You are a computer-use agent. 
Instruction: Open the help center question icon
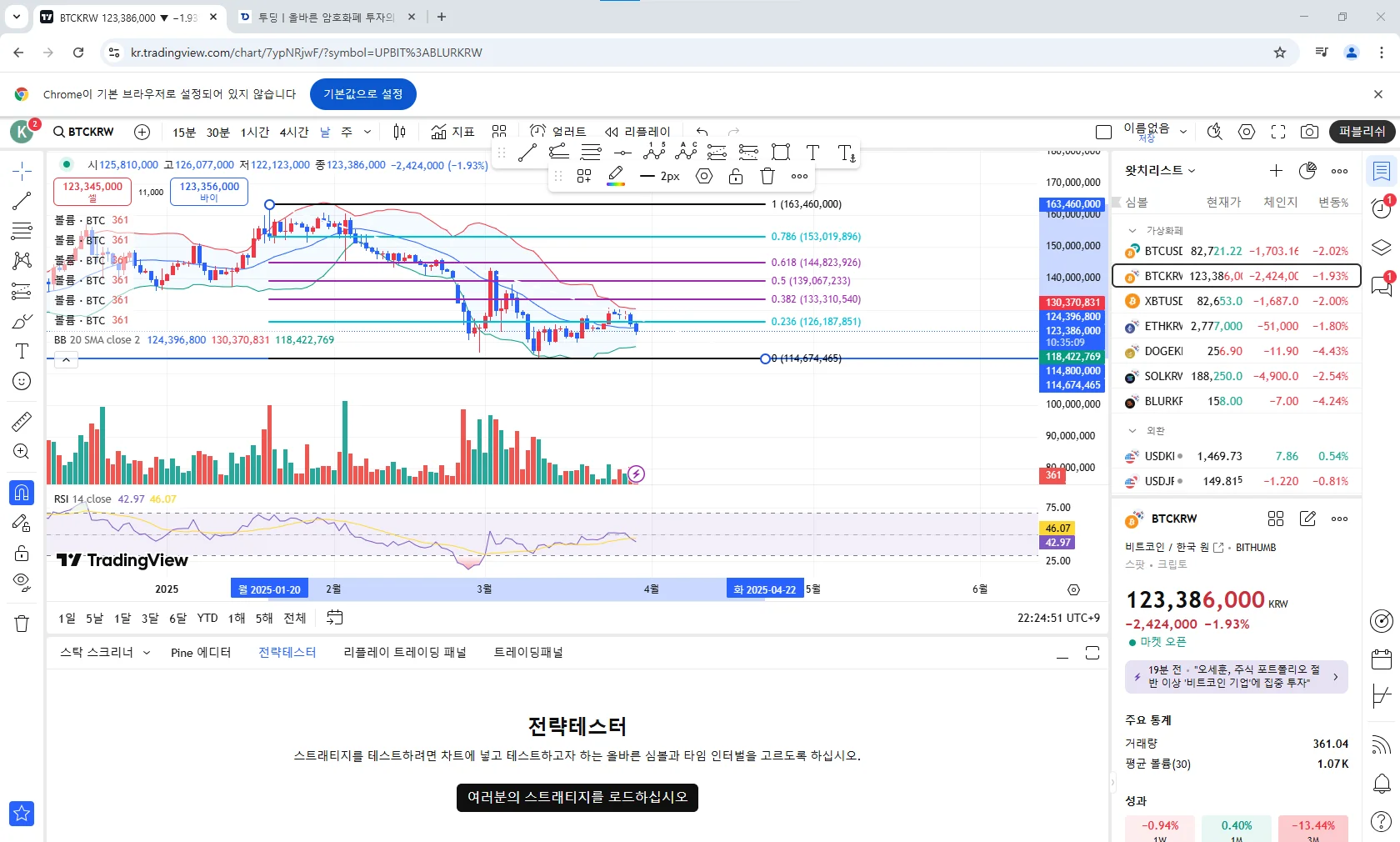[x=1382, y=822]
